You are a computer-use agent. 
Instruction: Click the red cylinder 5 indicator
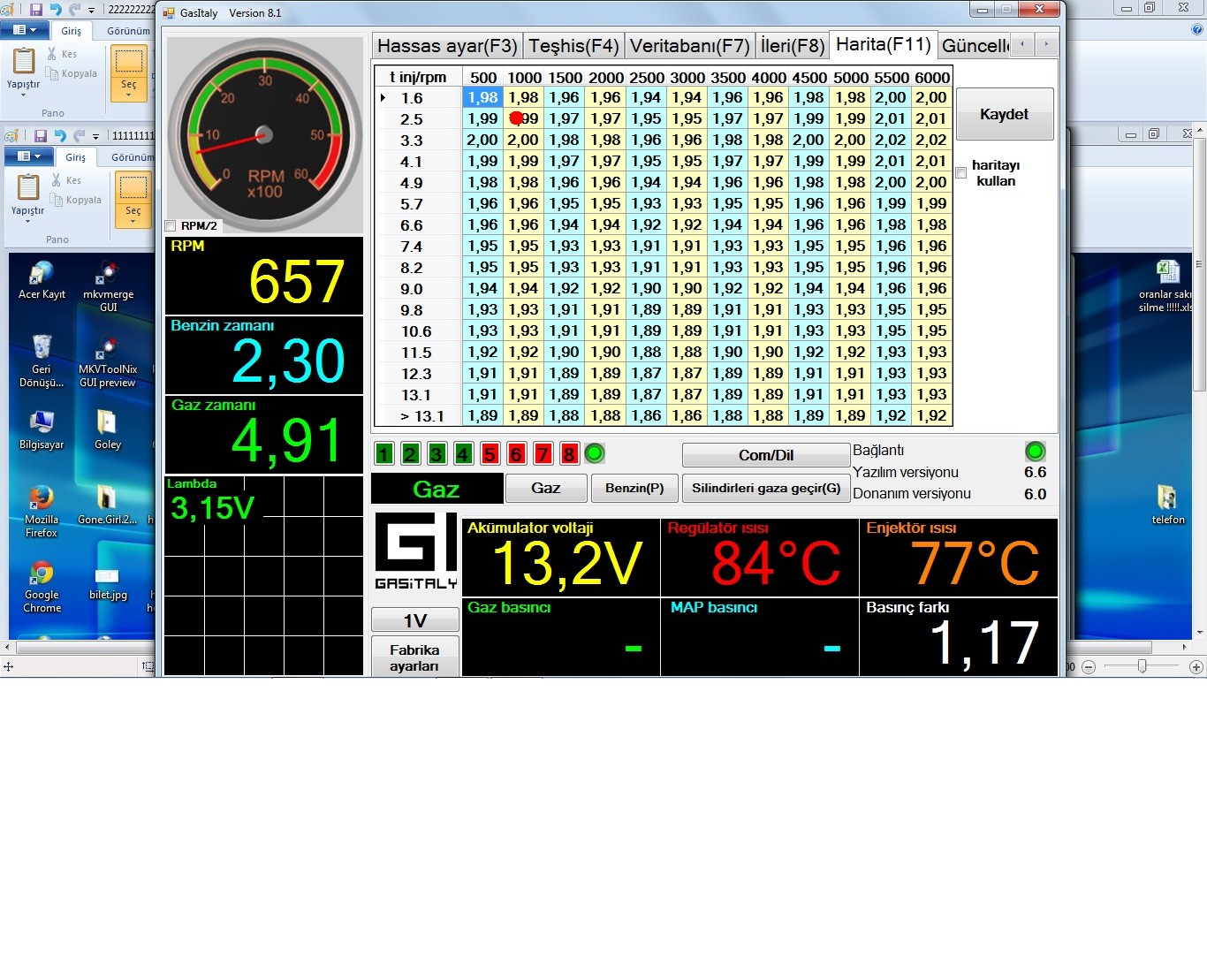pos(490,454)
